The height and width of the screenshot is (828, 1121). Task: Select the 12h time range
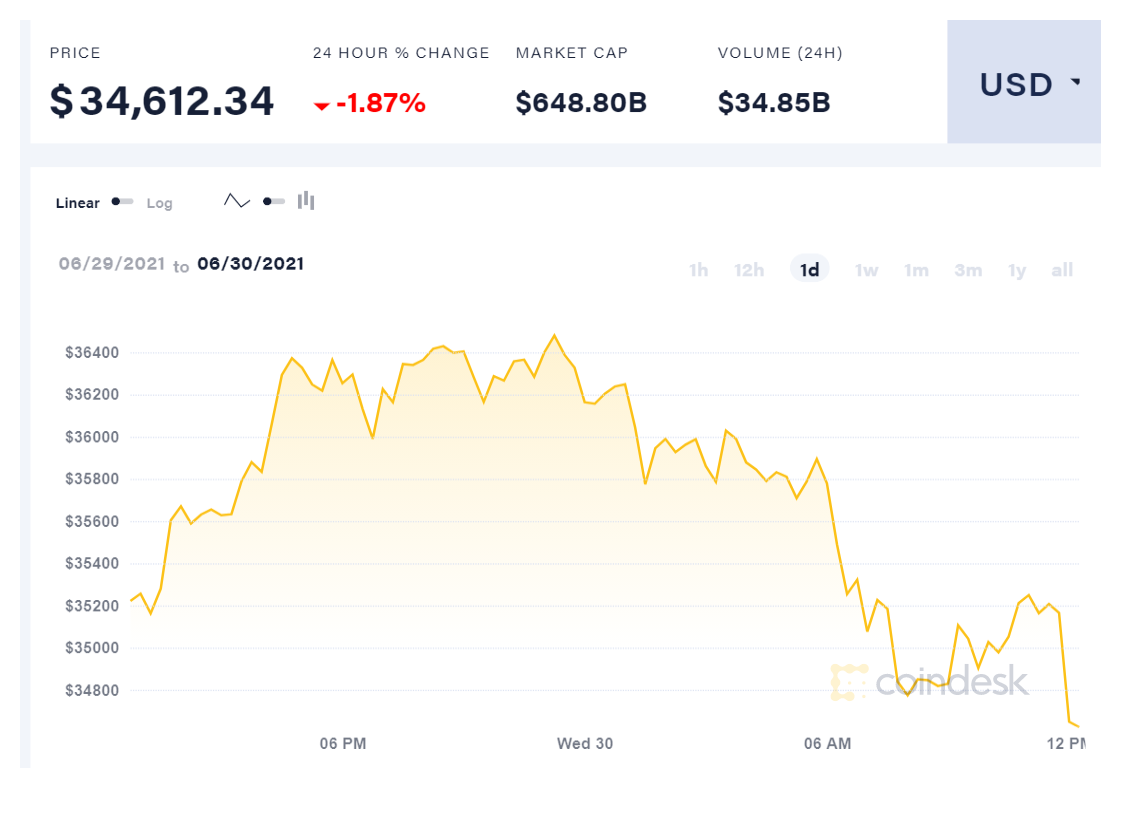click(x=749, y=270)
